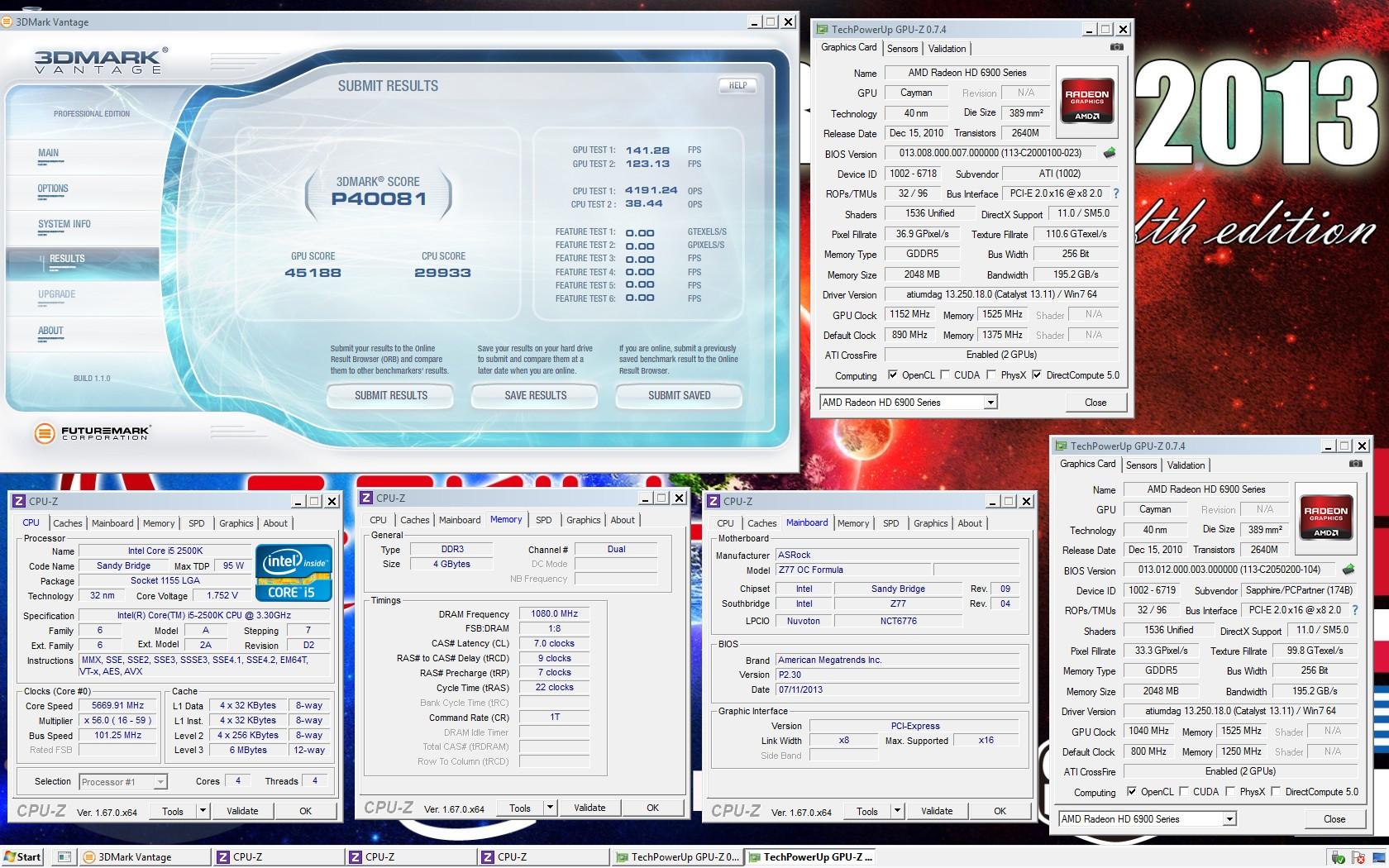This screenshot has width=1389, height=868.
Task: Click GPU Clock 1152 MHz value in upper GPU-Z
Action: tap(909, 314)
